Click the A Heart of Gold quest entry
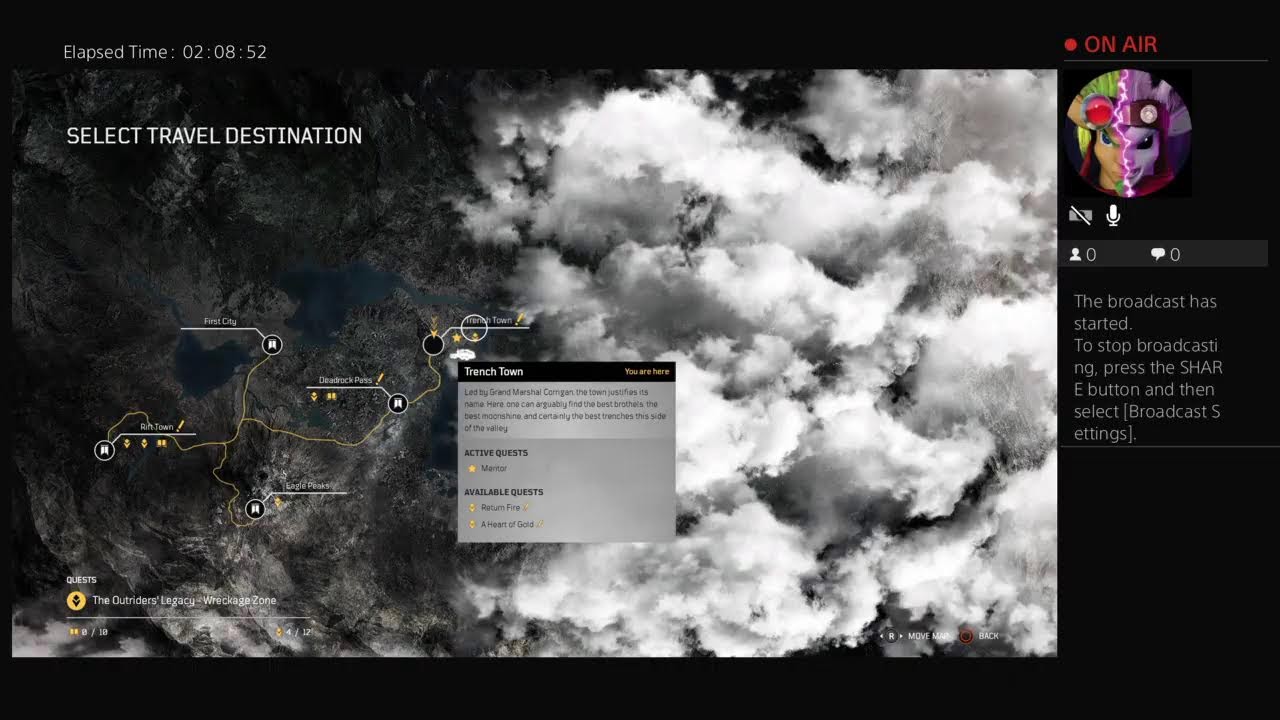 coord(507,524)
